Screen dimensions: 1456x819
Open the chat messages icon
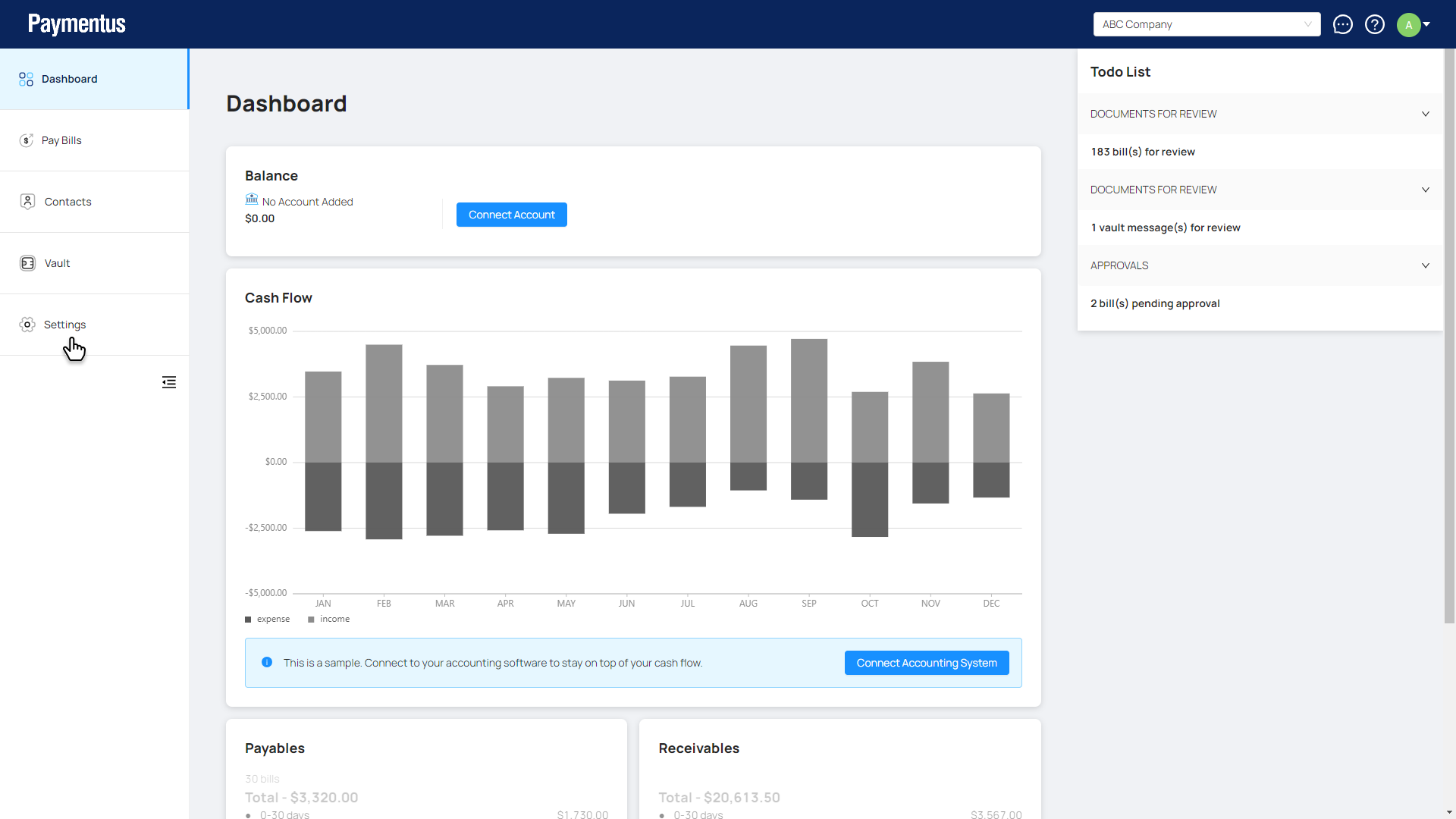[x=1342, y=24]
